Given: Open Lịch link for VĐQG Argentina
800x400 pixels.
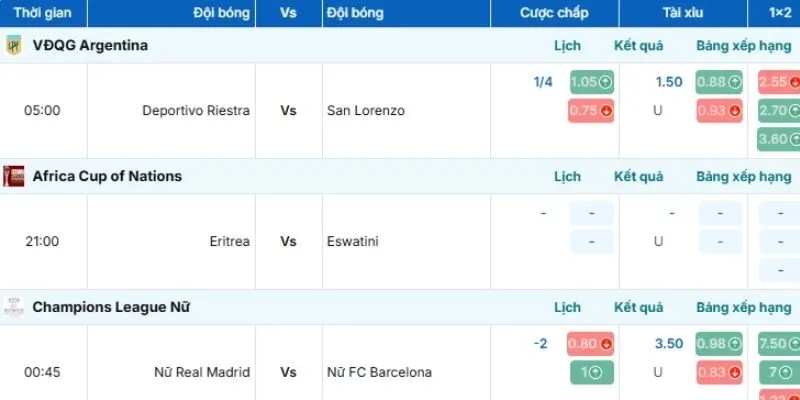Looking at the screenshot, I should 567,46.
